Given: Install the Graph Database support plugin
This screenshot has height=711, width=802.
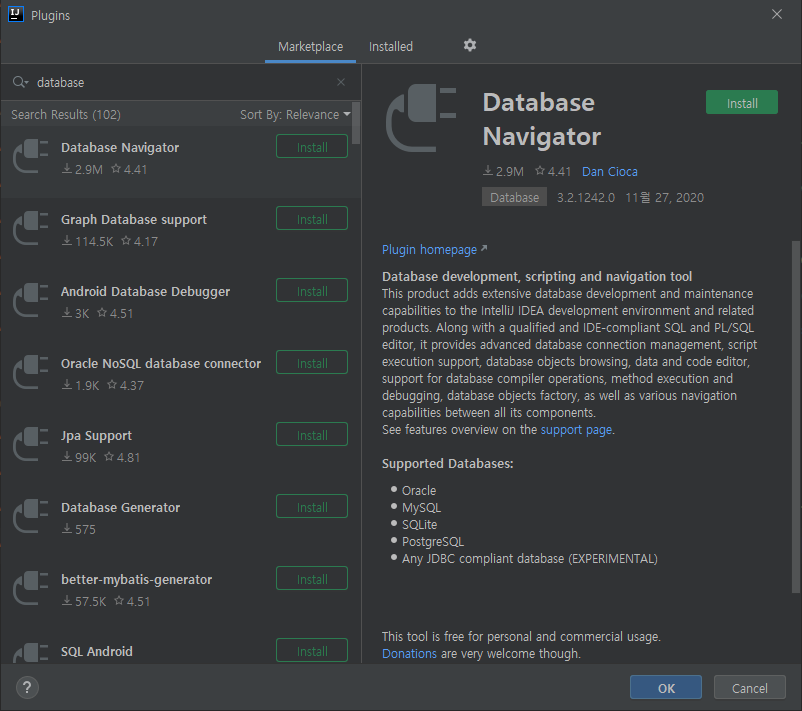Looking at the screenshot, I should pyautogui.click(x=312, y=219).
